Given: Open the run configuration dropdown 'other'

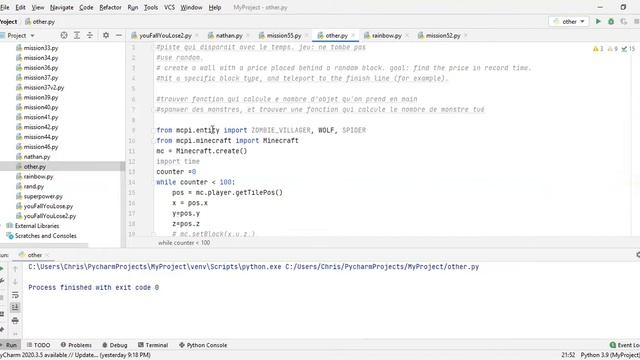Looking at the screenshot, I should (569, 22).
